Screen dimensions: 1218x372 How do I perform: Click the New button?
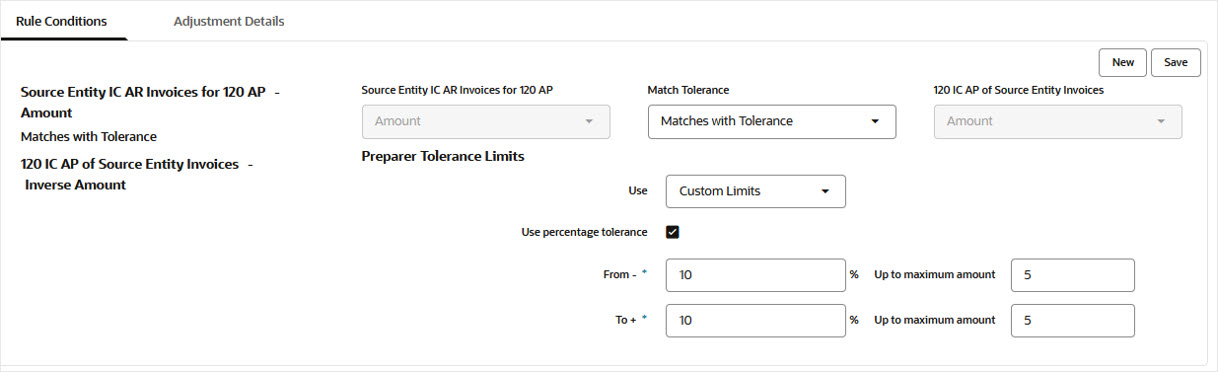(1123, 62)
